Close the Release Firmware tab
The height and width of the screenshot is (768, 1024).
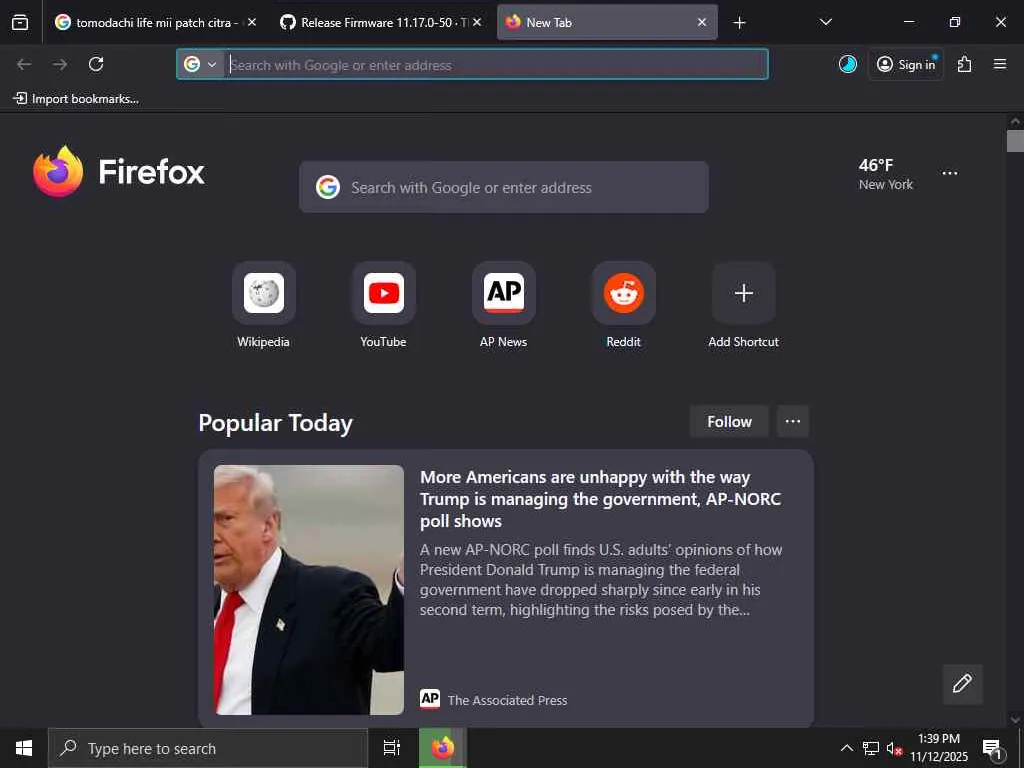point(477,22)
